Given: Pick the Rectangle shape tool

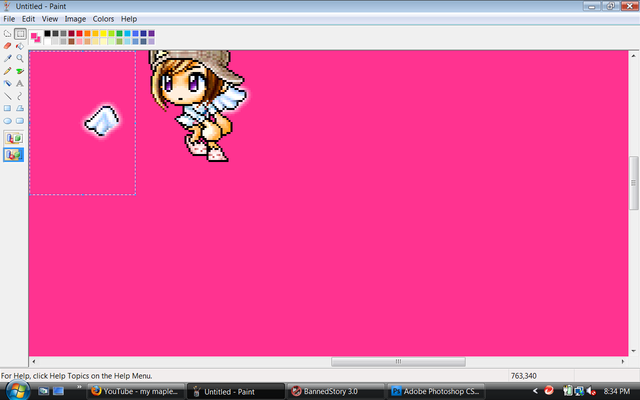Looking at the screenshot, I should (7, 108).
